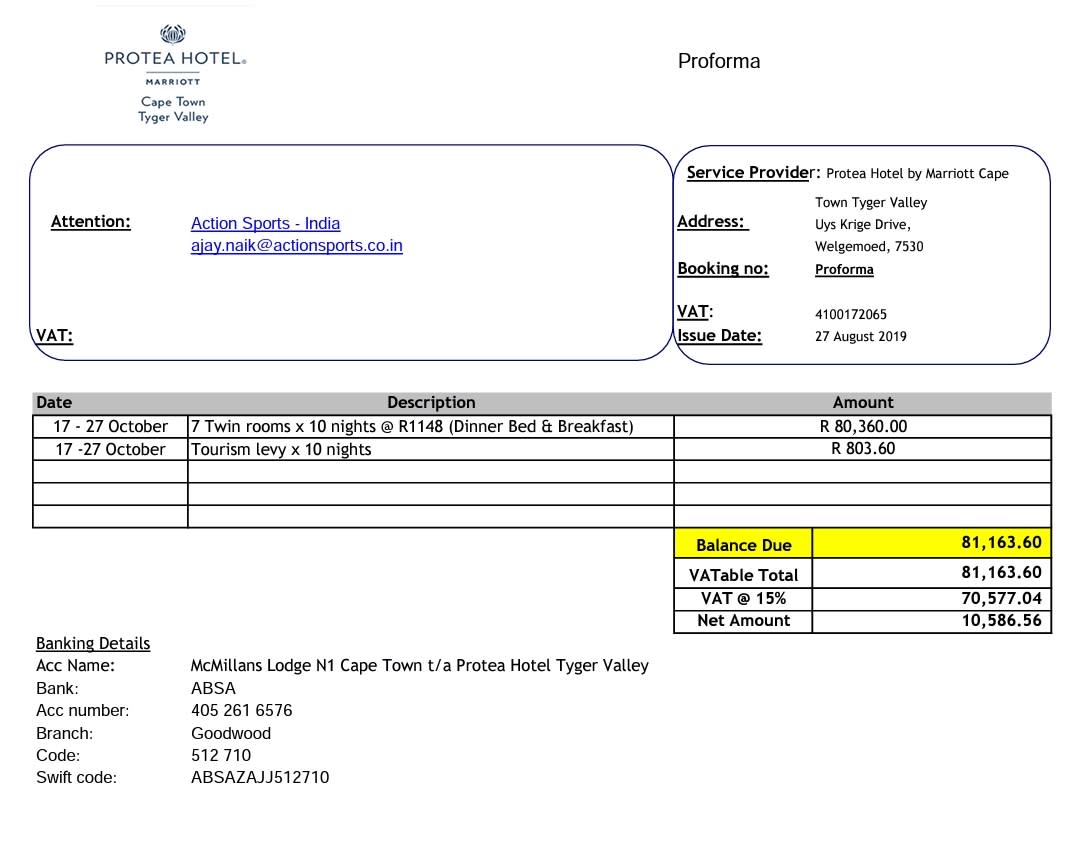Click the Description column header

pyautogui.click(x=431, y=402)
